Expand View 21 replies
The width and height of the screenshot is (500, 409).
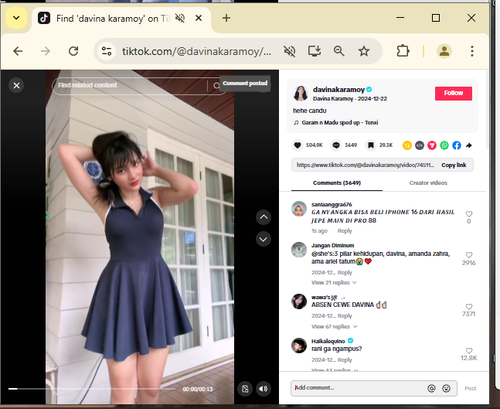(x=334, y=283)
